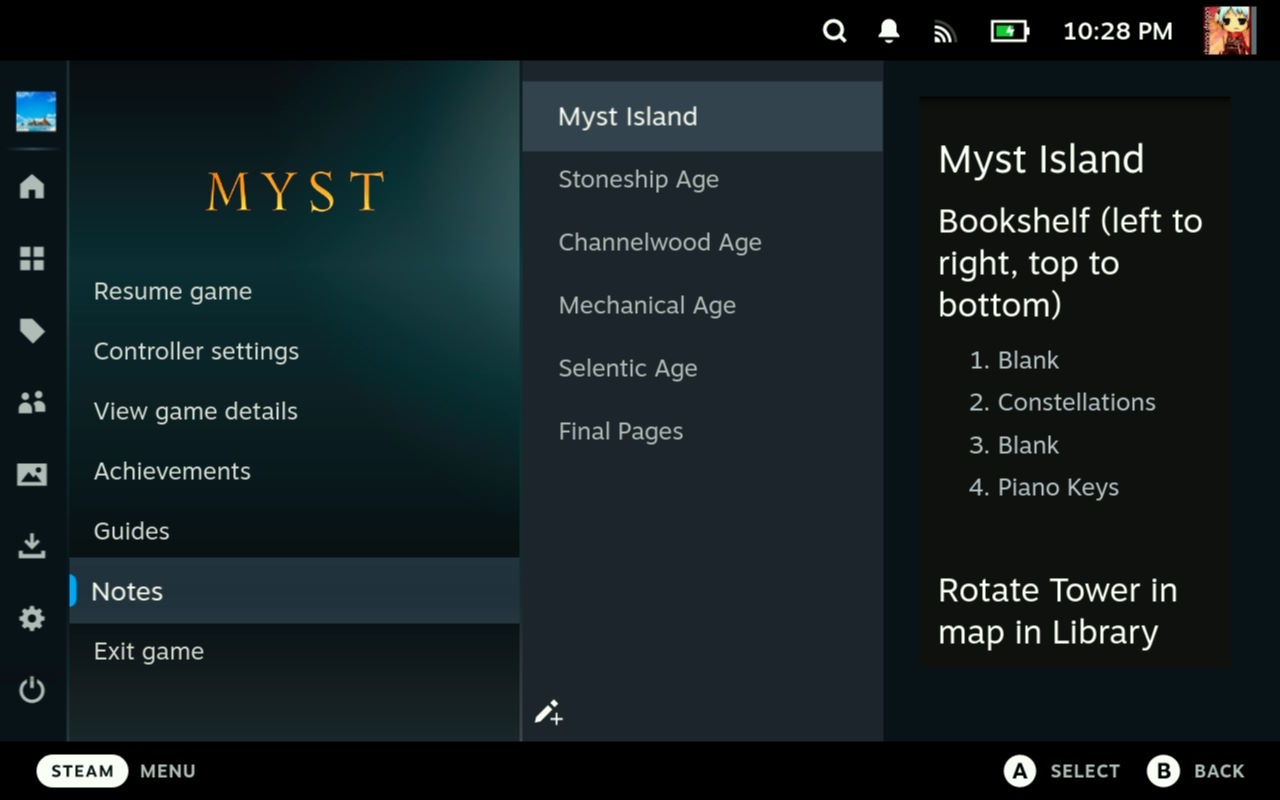Click the MENU label in footer
This screenshot has width=1280, height=800.
coord(168,771)
